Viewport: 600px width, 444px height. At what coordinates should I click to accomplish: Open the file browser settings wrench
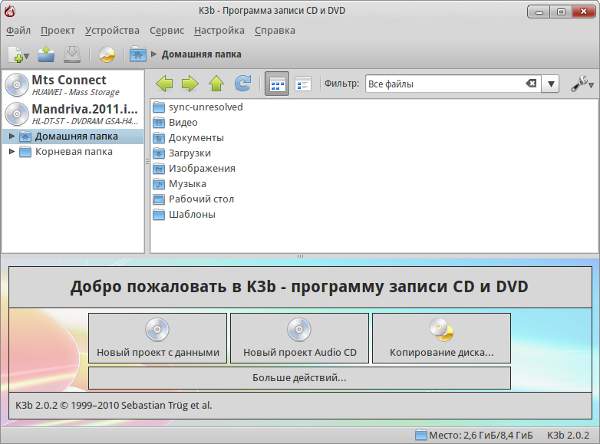581,84
